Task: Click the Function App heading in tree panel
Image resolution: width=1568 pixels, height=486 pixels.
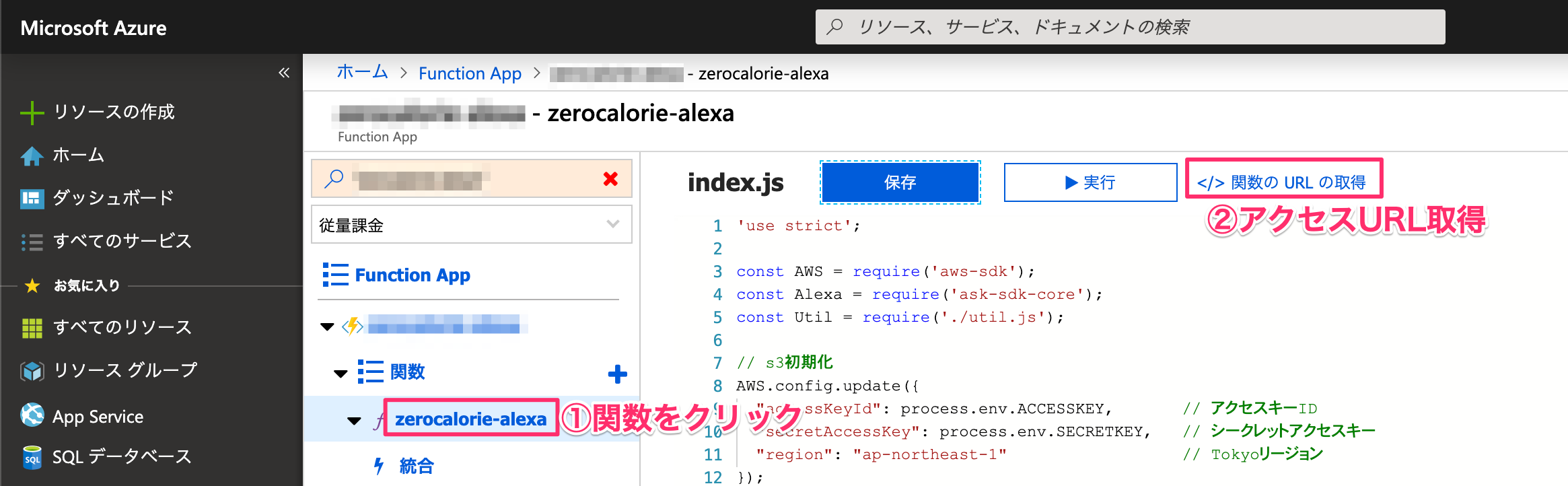Action: click(x=413, y=275)
